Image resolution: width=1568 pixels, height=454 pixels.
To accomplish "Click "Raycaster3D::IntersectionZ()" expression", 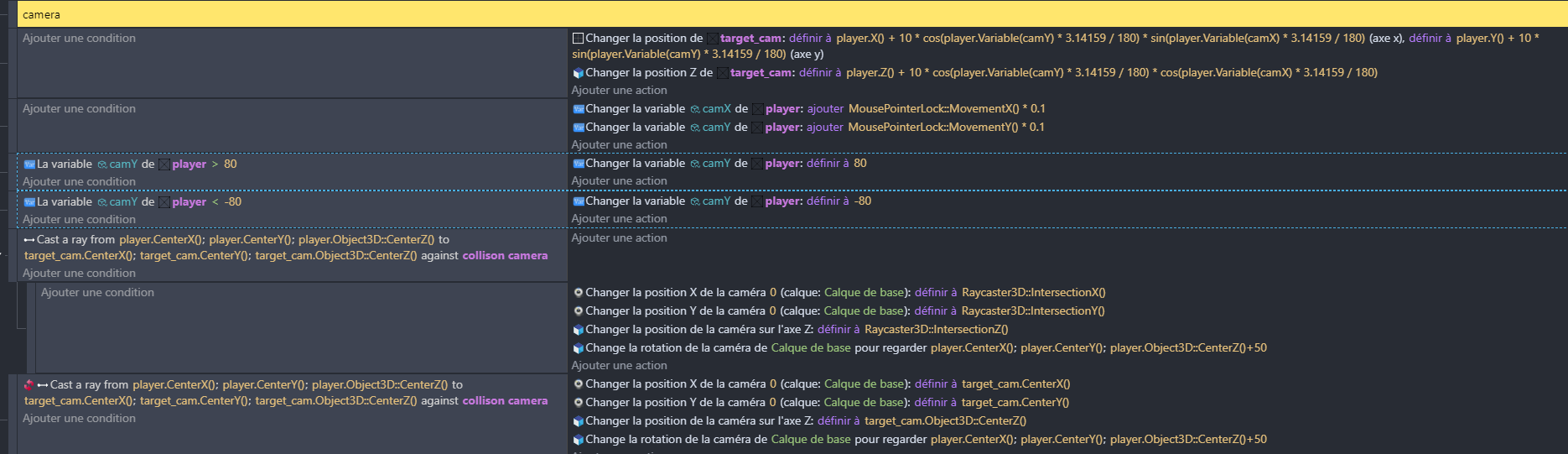I will click(937, 330).
